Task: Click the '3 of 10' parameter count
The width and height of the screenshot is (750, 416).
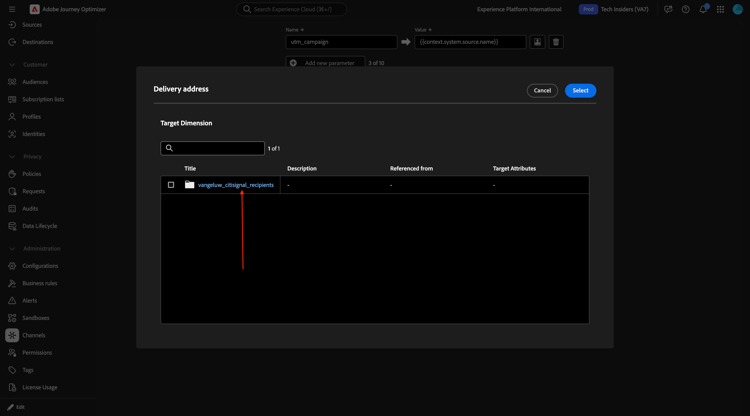Action: (376, 63)
